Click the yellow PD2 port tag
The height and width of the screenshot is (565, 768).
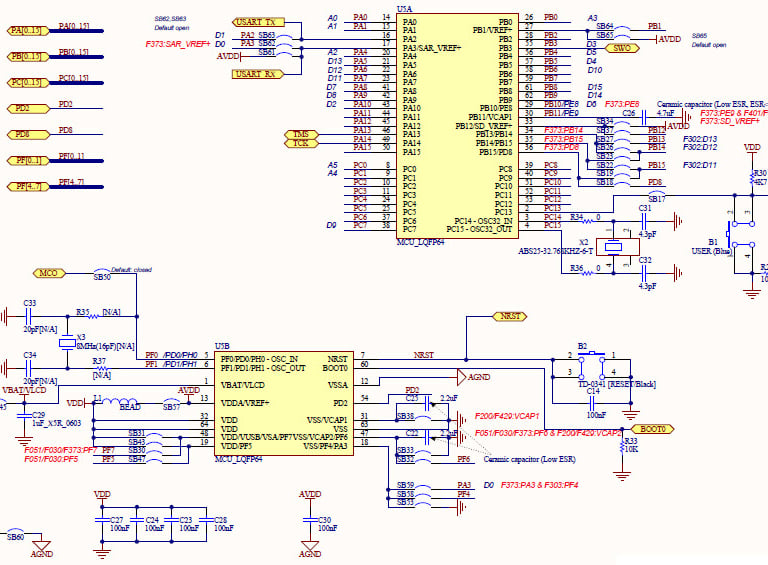tap(28, 109)
